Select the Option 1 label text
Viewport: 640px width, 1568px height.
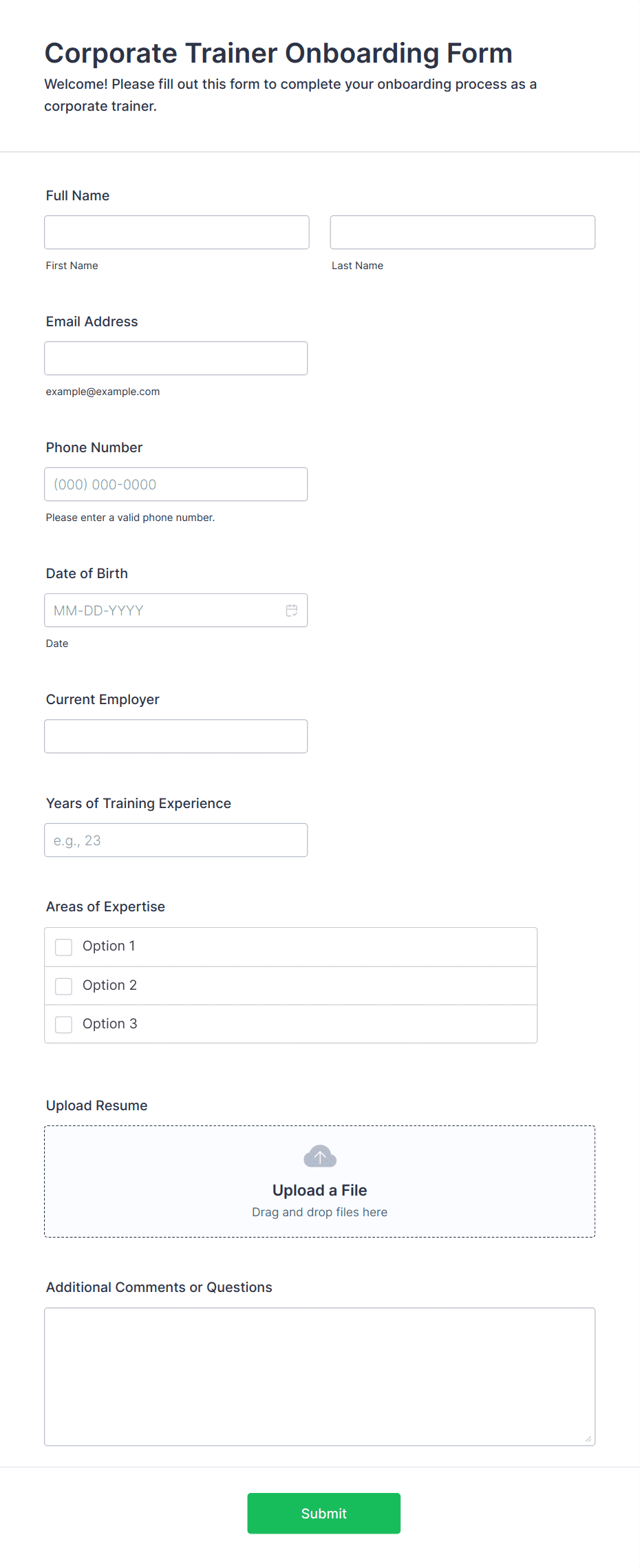(109, 946)
